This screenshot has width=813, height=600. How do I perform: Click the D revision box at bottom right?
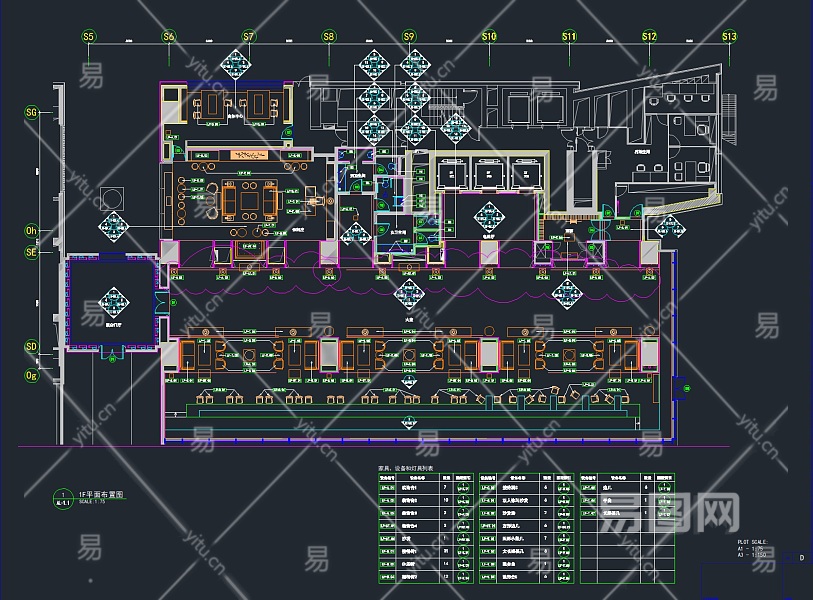(x=800, y=557)
